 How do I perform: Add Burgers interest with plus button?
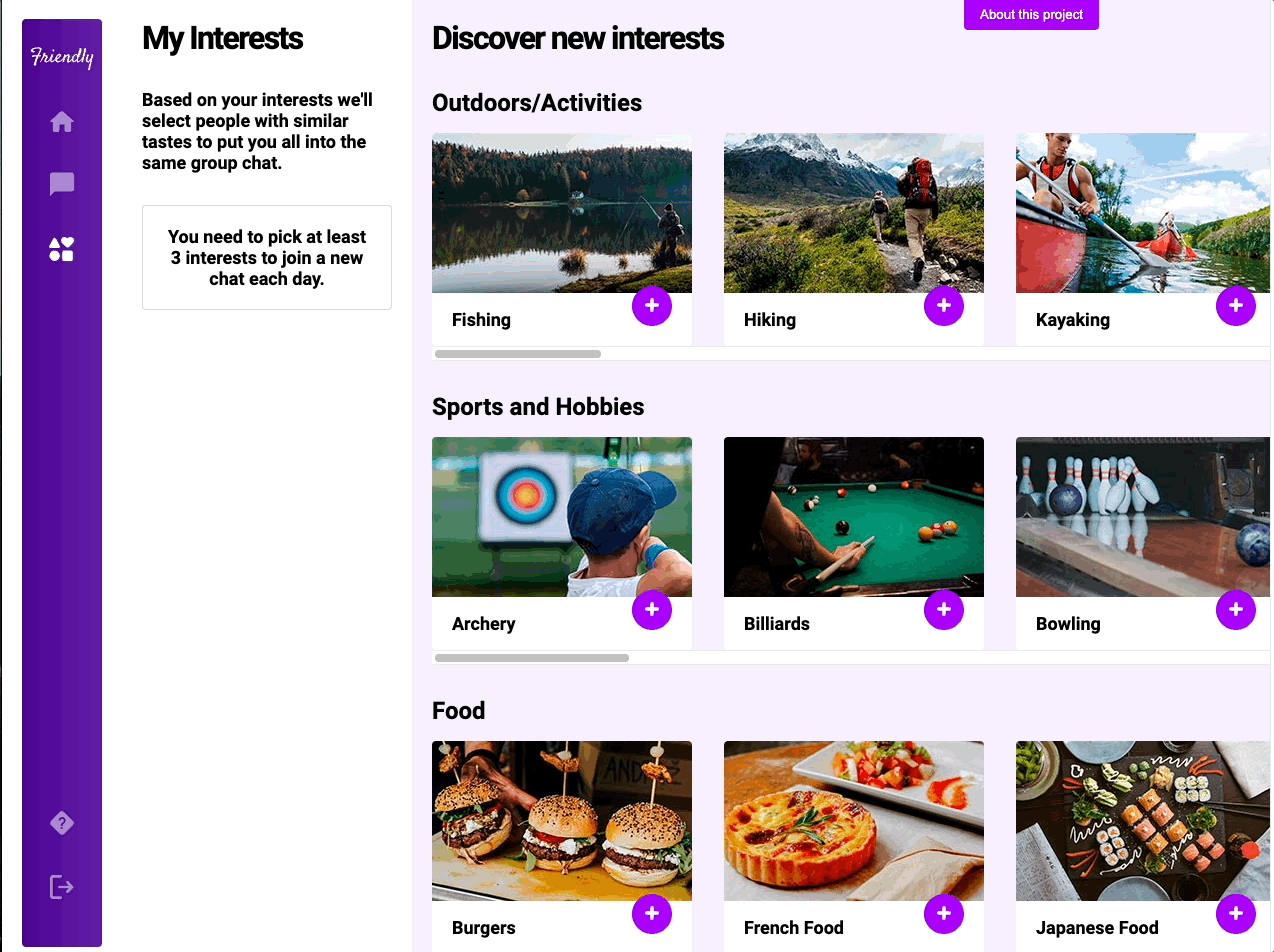tap(652, 914)
